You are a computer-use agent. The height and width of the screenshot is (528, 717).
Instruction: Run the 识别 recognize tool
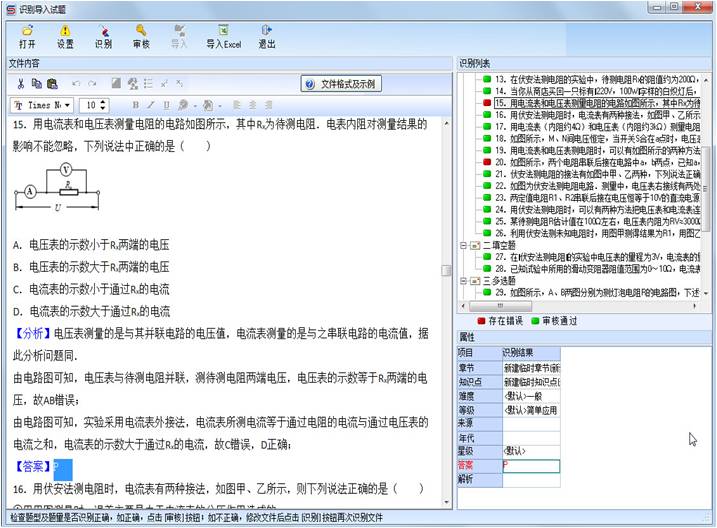pyautogui.click(x=103, y=37)
